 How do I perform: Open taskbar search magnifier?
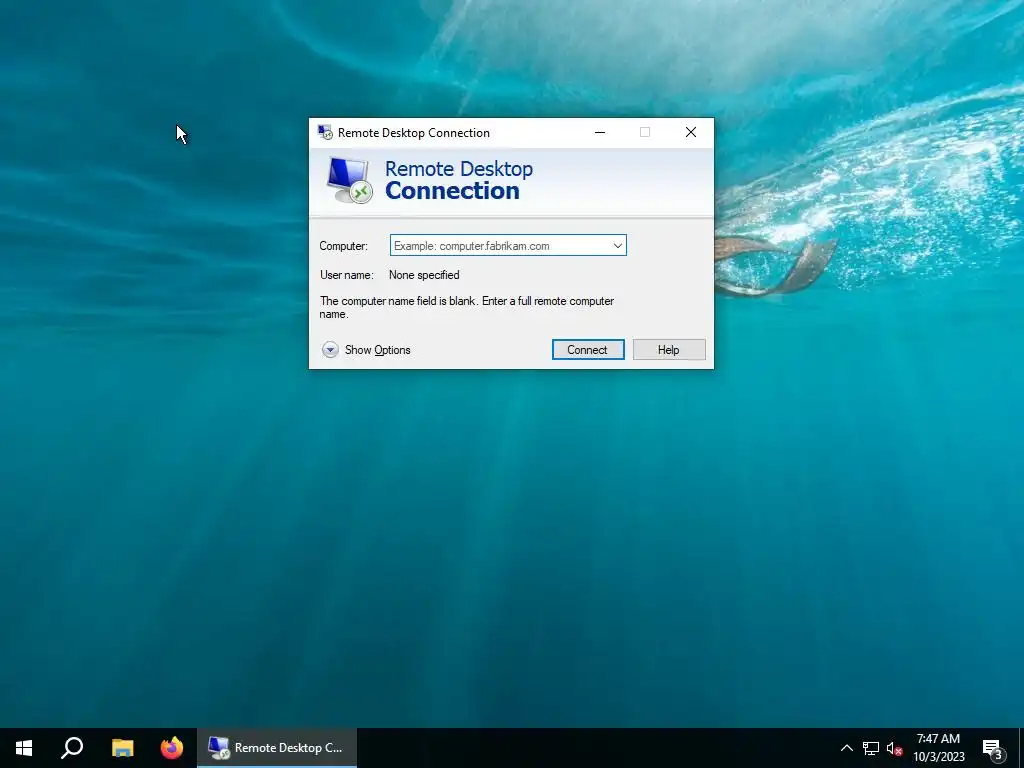coord(72,748)
